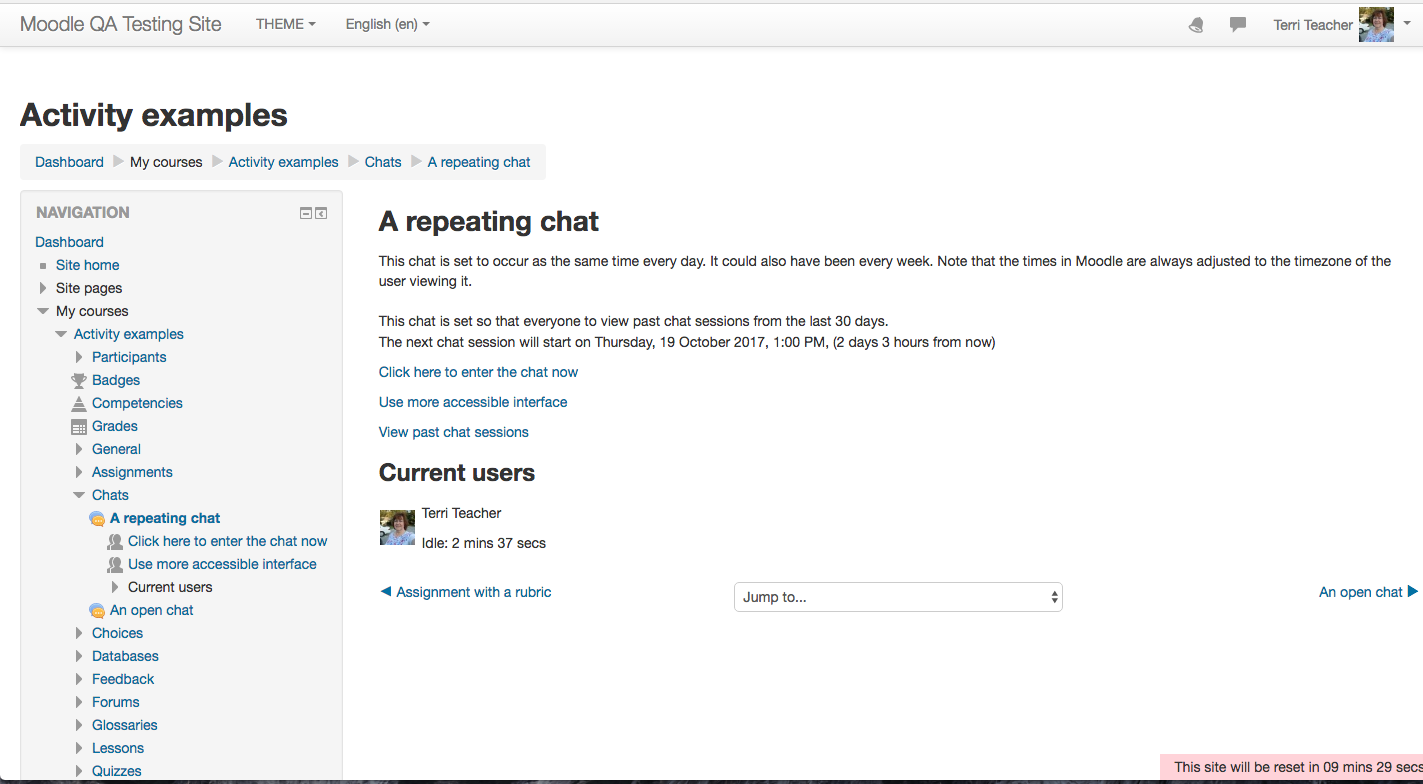Open Site home in navigation

click(87, 265)
